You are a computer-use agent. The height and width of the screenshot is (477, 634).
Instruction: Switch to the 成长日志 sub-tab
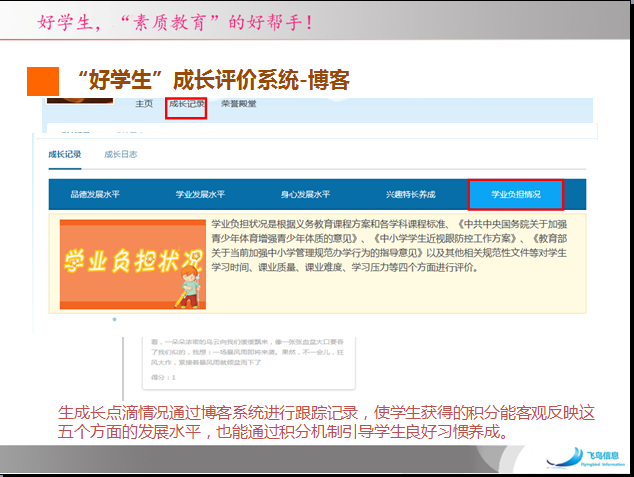pos(121,155)
